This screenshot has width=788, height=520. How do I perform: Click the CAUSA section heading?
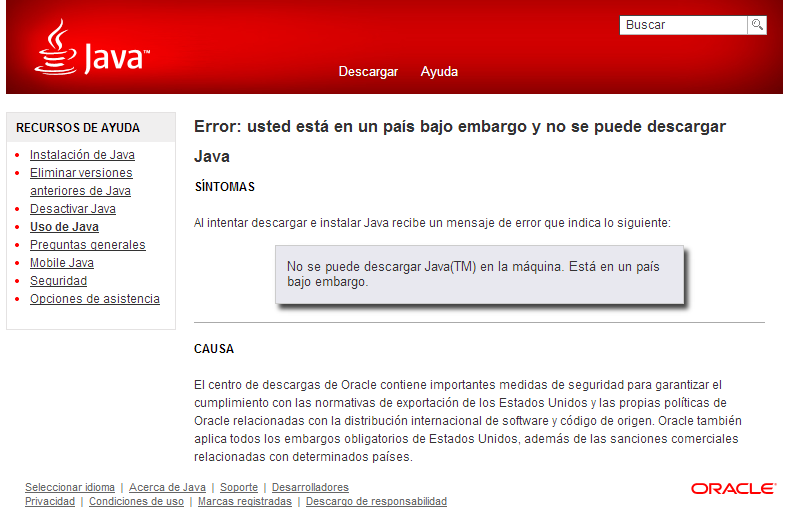point(214,349)
